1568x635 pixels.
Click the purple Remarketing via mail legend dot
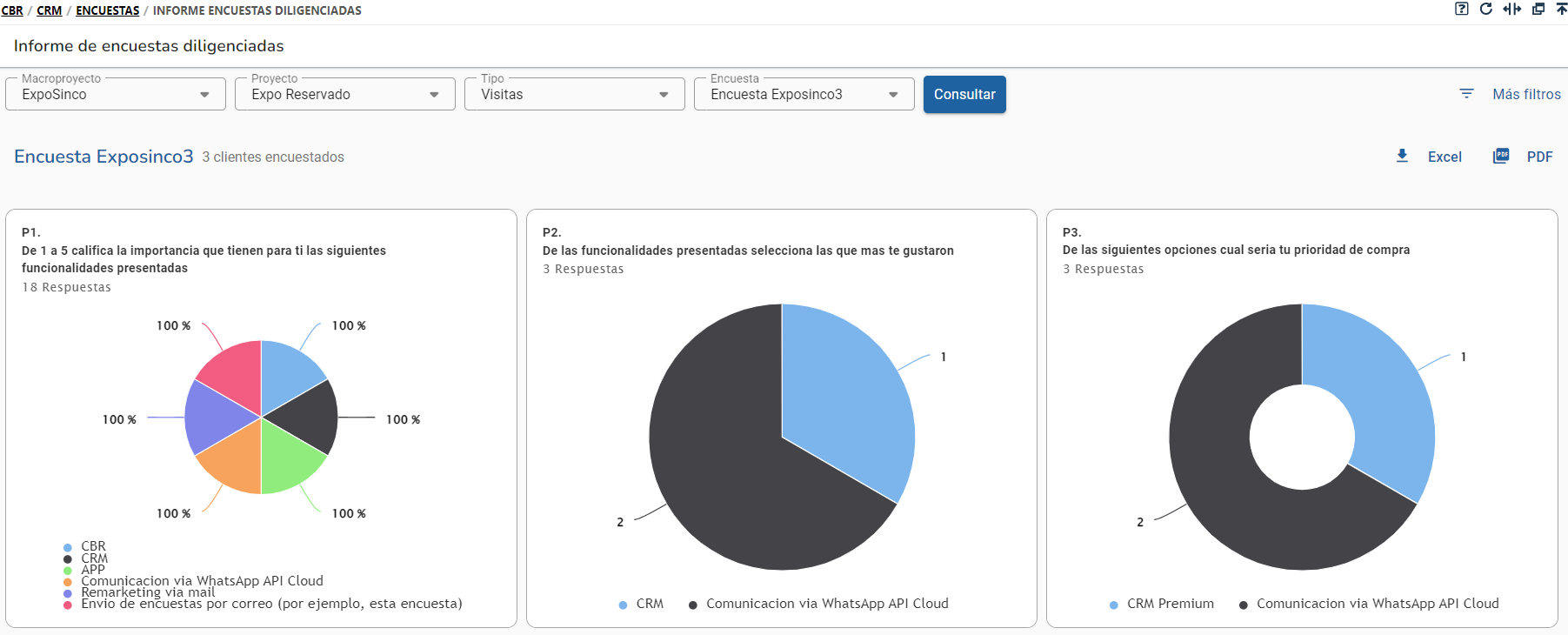pos(68,593)
